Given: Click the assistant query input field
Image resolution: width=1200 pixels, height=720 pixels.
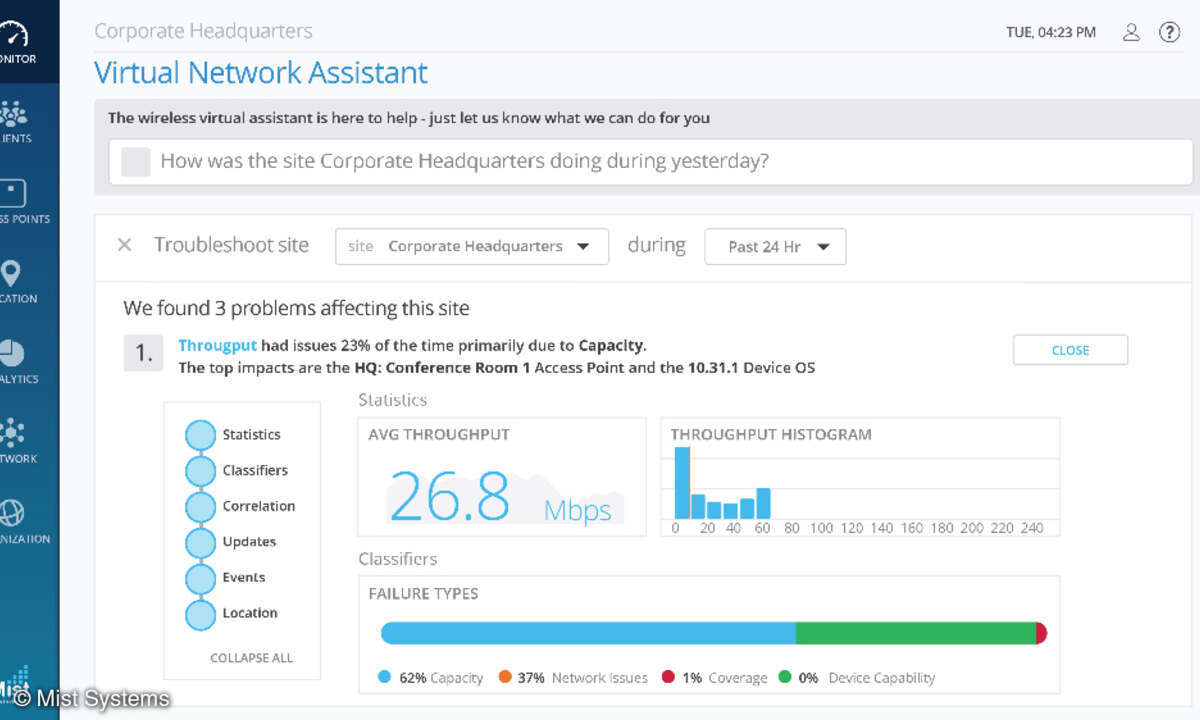Looking at the screenshot, I should pos(650,161).
